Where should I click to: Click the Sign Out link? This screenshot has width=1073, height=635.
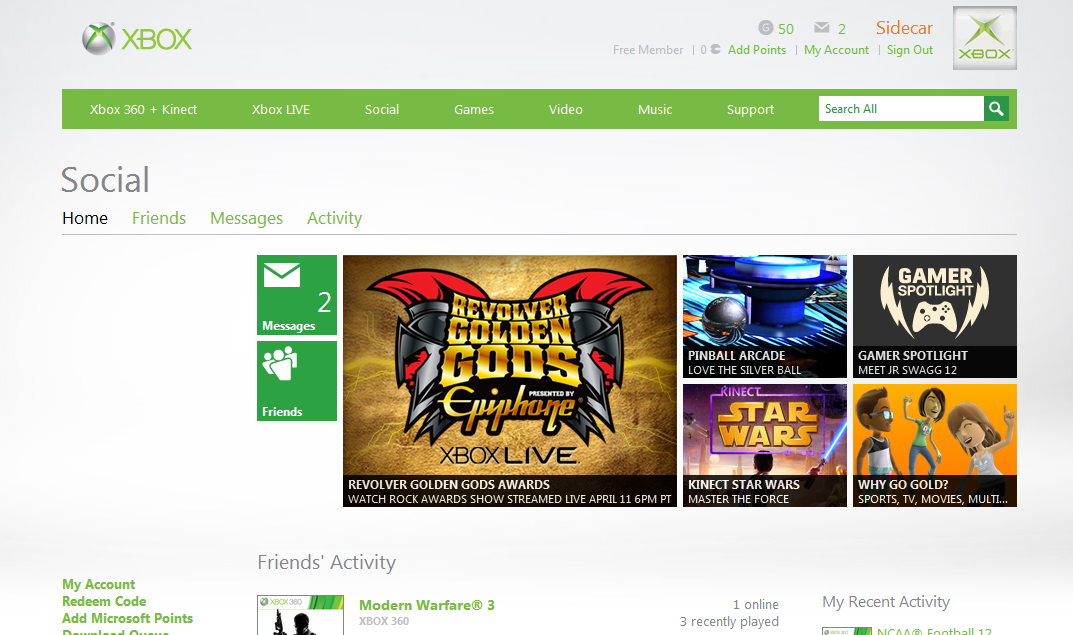(x=909, y=50)
